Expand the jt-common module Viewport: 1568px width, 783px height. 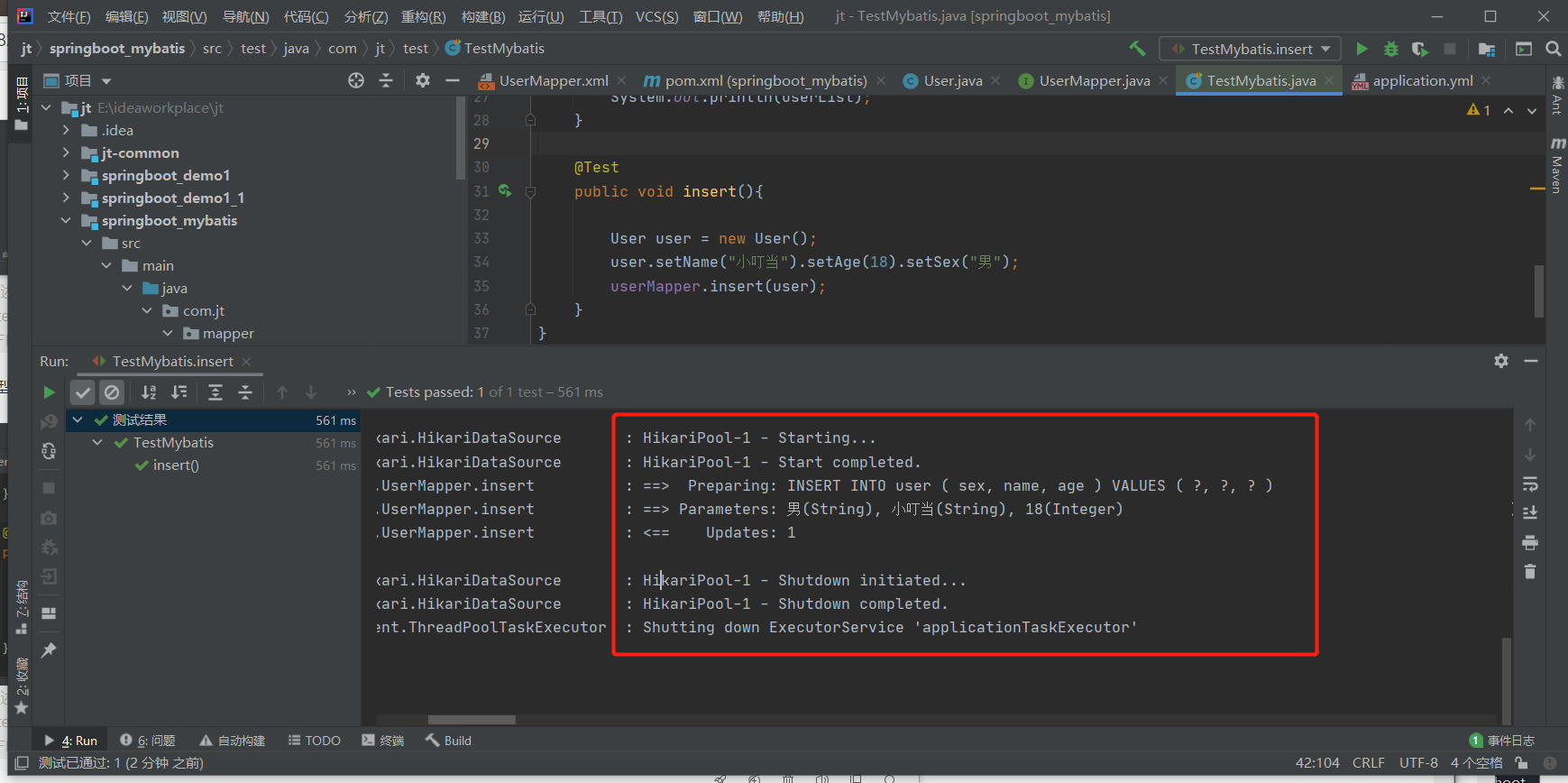click(x=66, y=152)
